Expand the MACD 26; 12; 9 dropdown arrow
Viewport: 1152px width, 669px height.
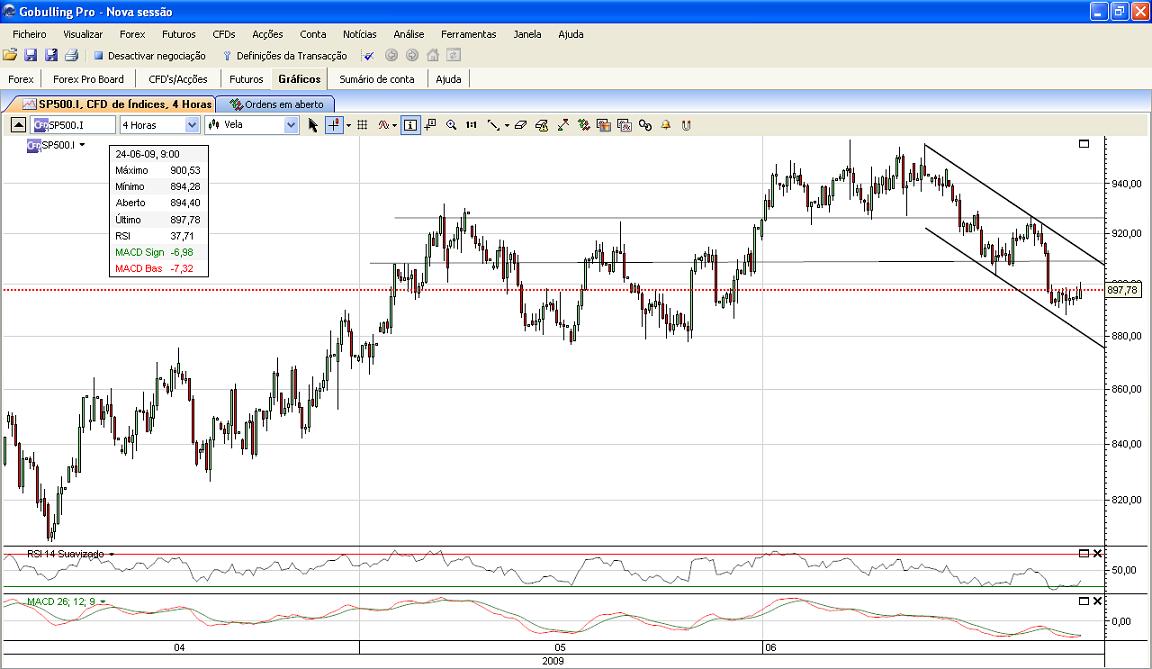[x=103, y=602]
